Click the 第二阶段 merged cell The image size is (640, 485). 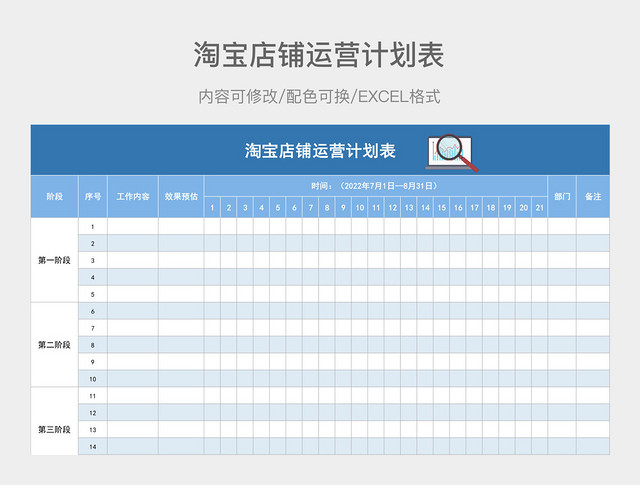click(54, 345)
